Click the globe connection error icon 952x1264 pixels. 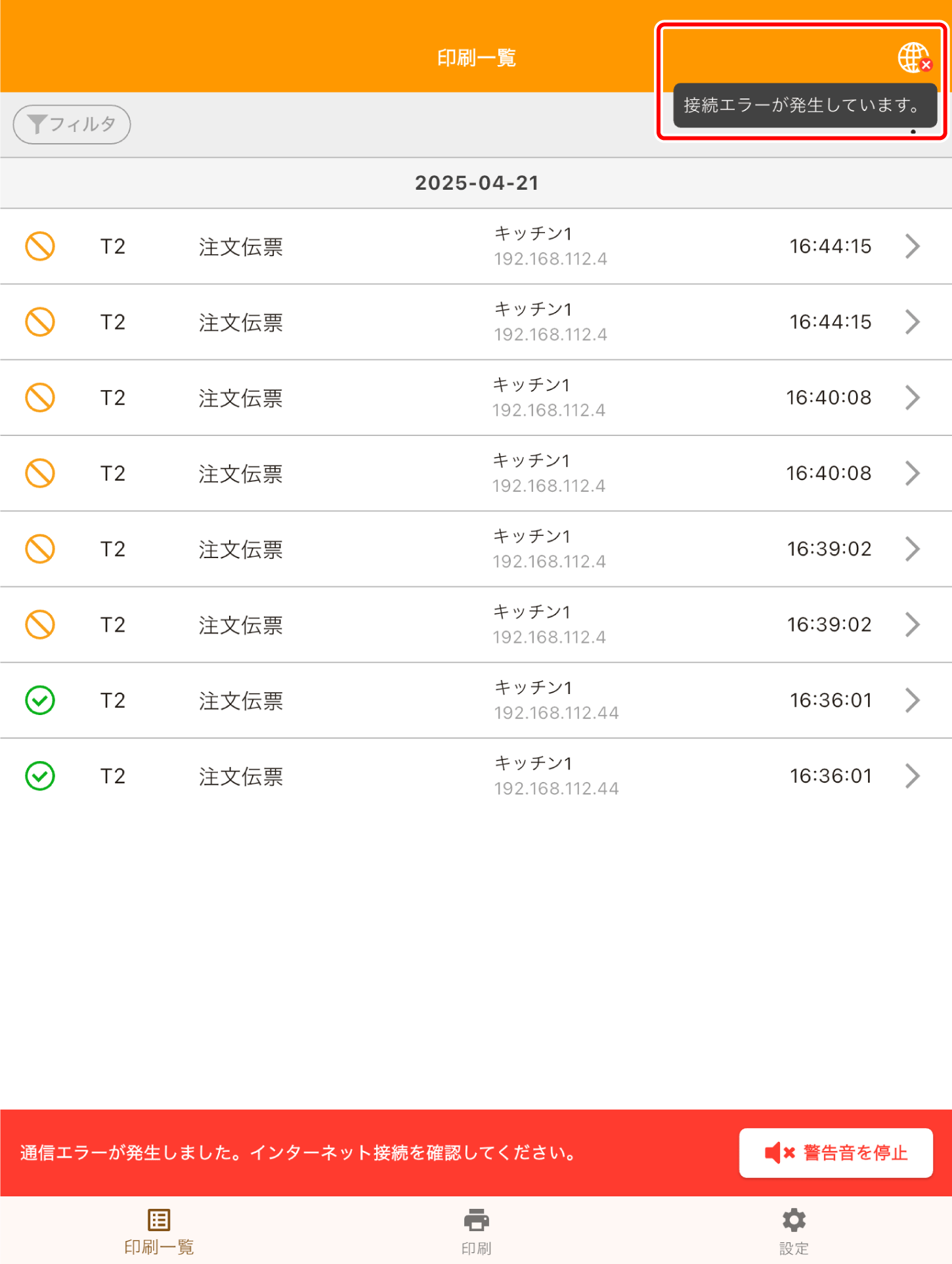click(x=913, y=58)
